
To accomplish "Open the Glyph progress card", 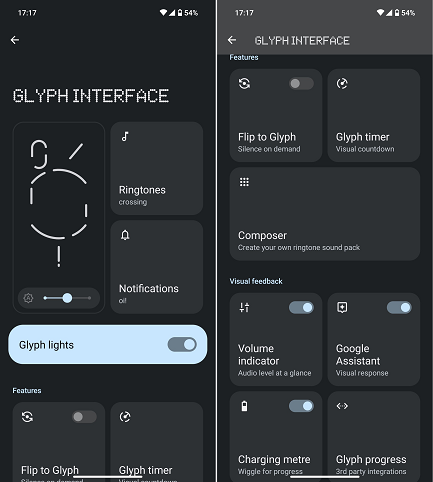I will coord(374,437).
